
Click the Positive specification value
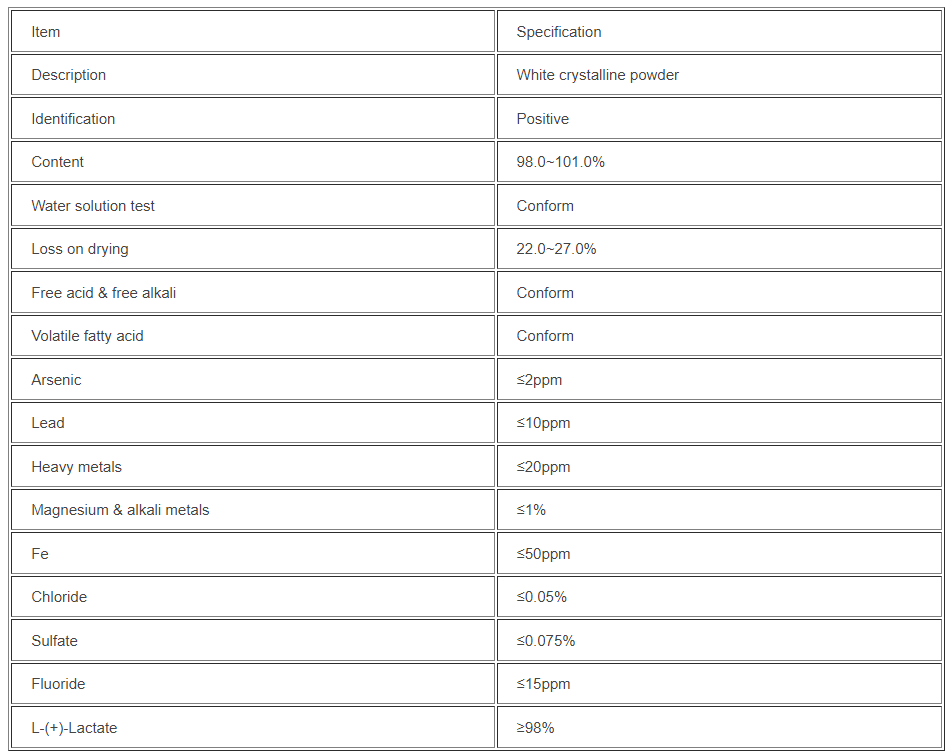click(x=542, y=119)
